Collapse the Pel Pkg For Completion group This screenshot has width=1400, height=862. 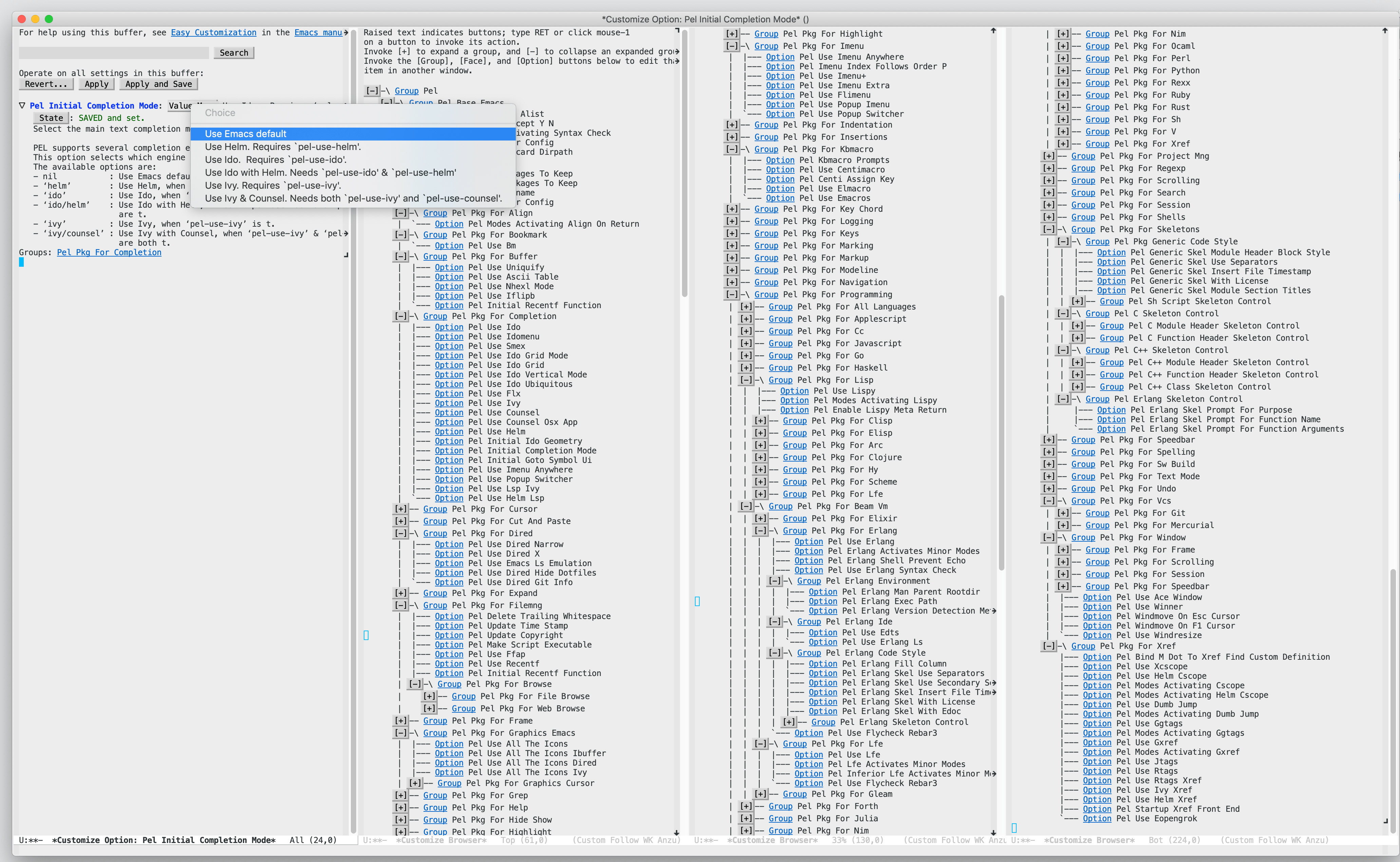401,316
